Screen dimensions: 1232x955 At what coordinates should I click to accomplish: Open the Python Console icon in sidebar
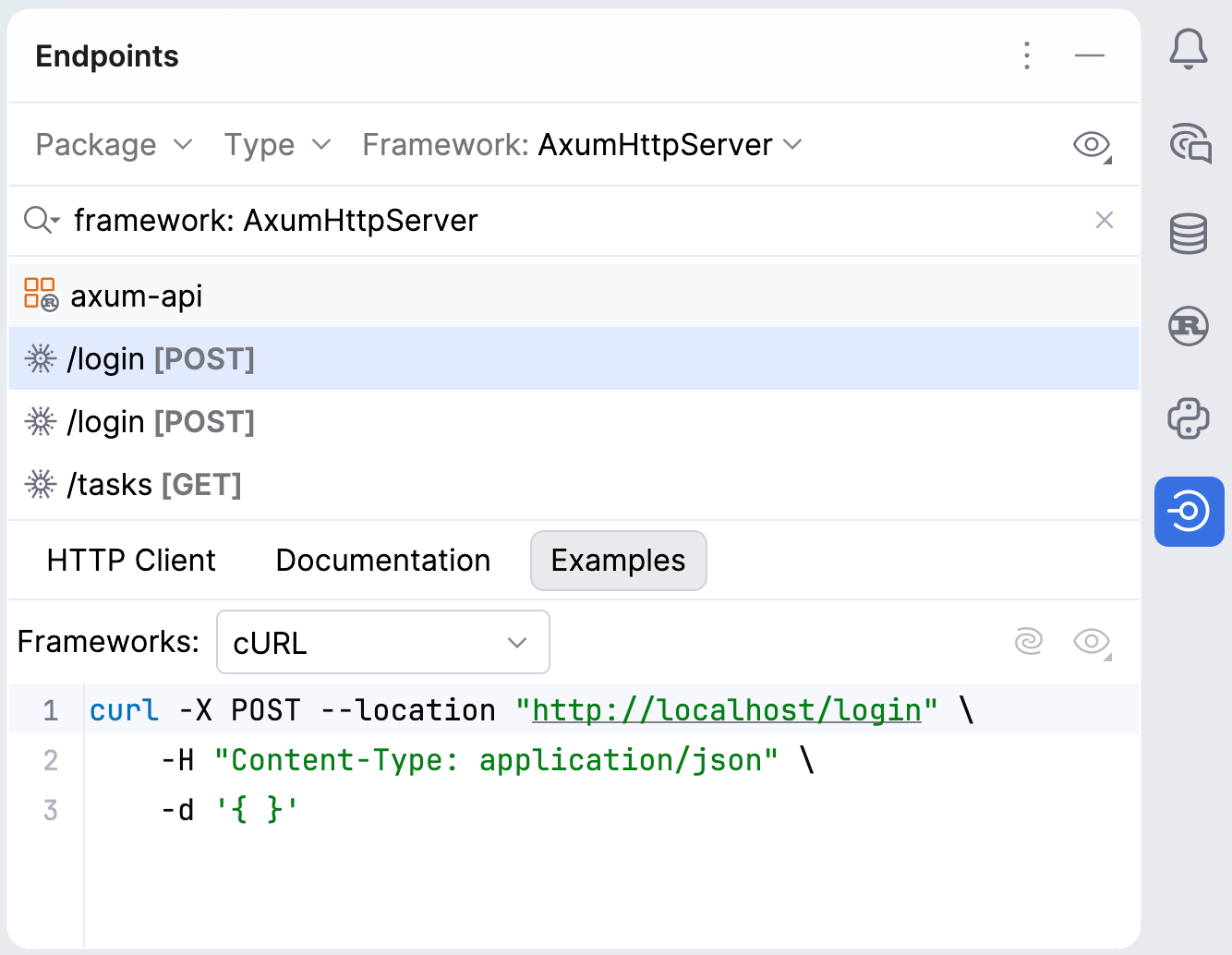click(1189, 418)
